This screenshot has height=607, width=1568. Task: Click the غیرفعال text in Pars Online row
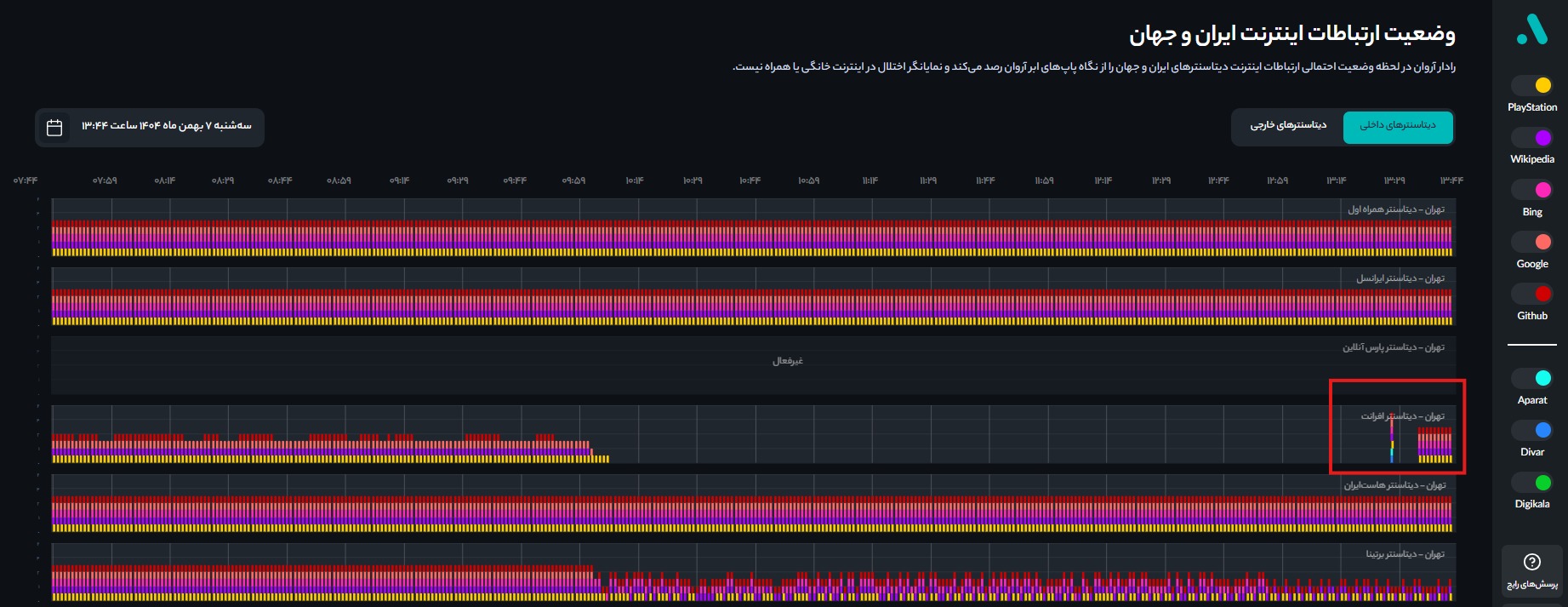coord(787,361)
